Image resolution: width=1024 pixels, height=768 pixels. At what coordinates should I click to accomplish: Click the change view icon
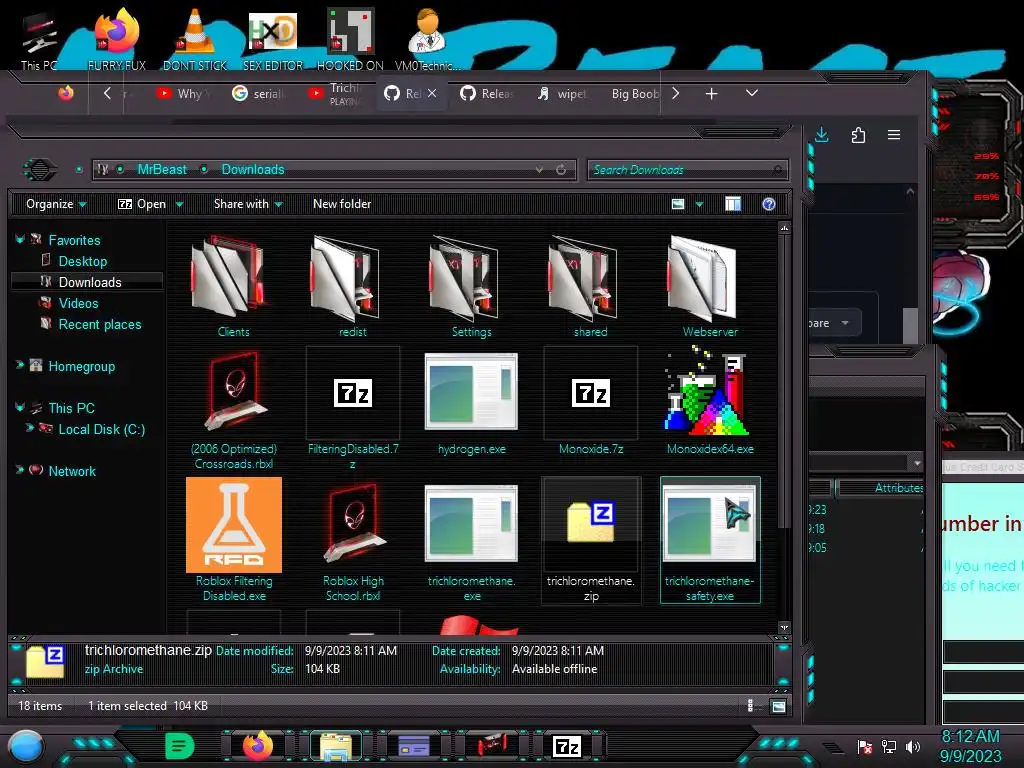pos(678,204)
